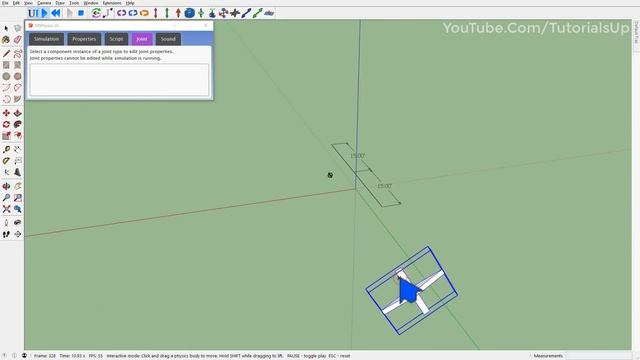Pick the Protractor tool

[x=6, y=161]
